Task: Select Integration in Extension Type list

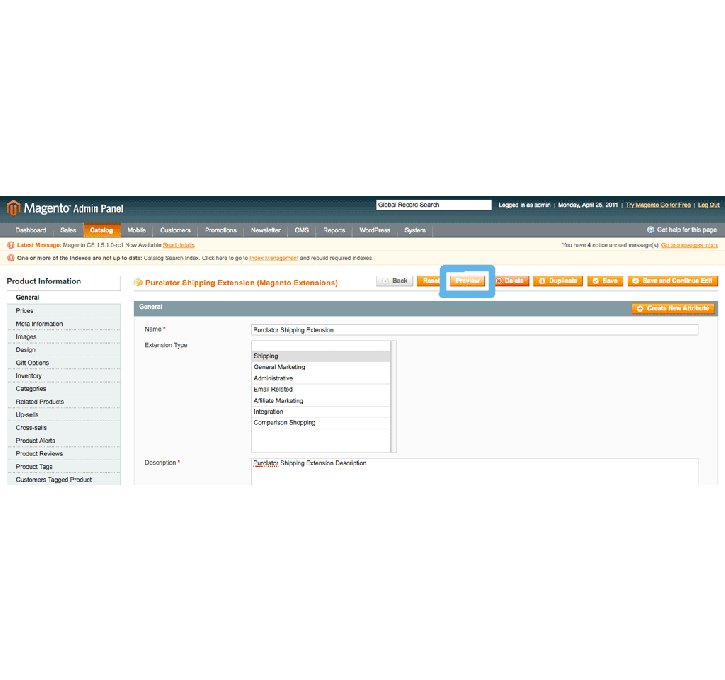Action: (x=321, y=411)
